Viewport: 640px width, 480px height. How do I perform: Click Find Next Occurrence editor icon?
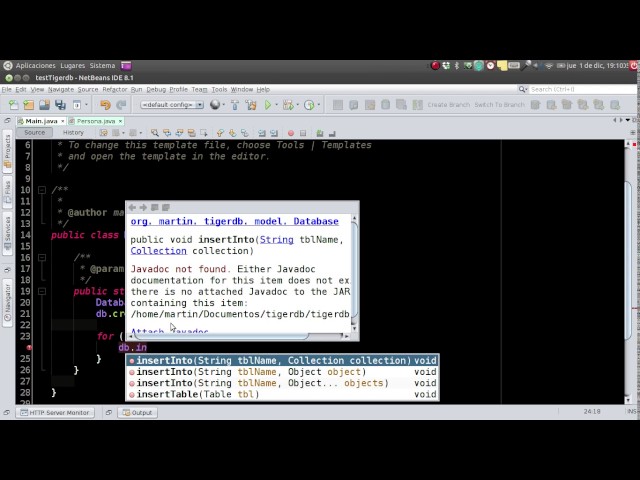click(179, 133)
